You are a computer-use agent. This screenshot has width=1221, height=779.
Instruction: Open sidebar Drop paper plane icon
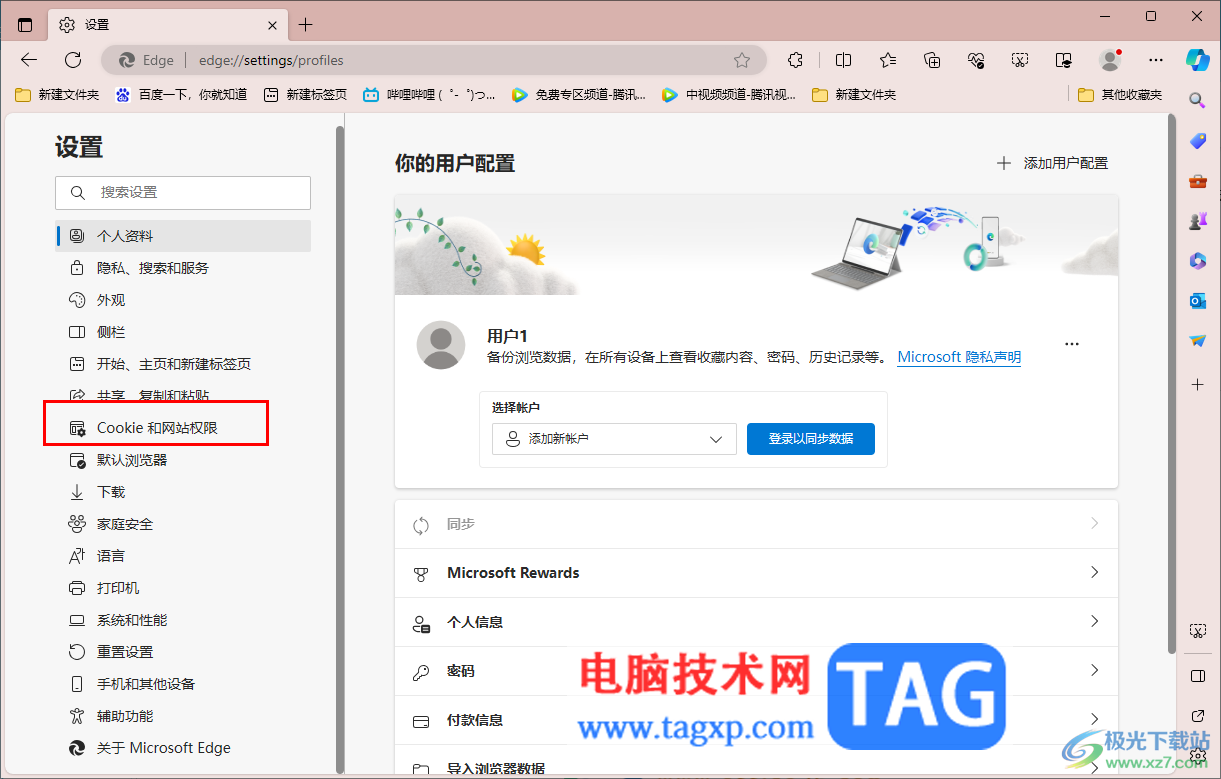[1197, 341]
